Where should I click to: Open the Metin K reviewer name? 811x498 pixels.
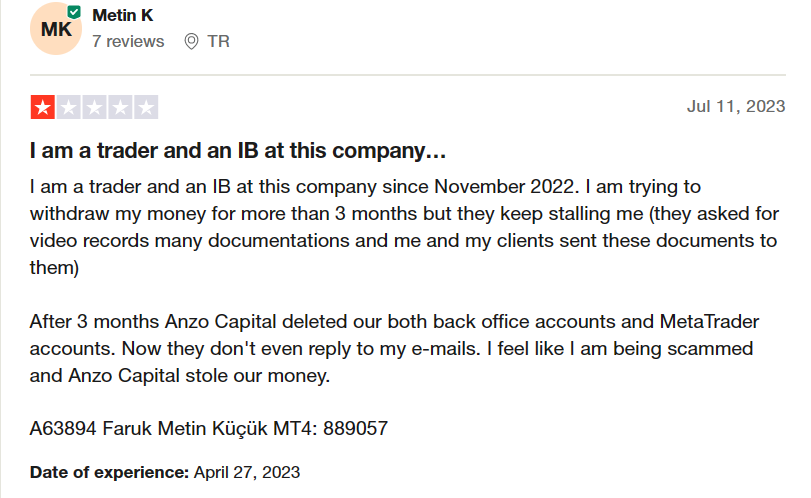[x=123, y=16]
